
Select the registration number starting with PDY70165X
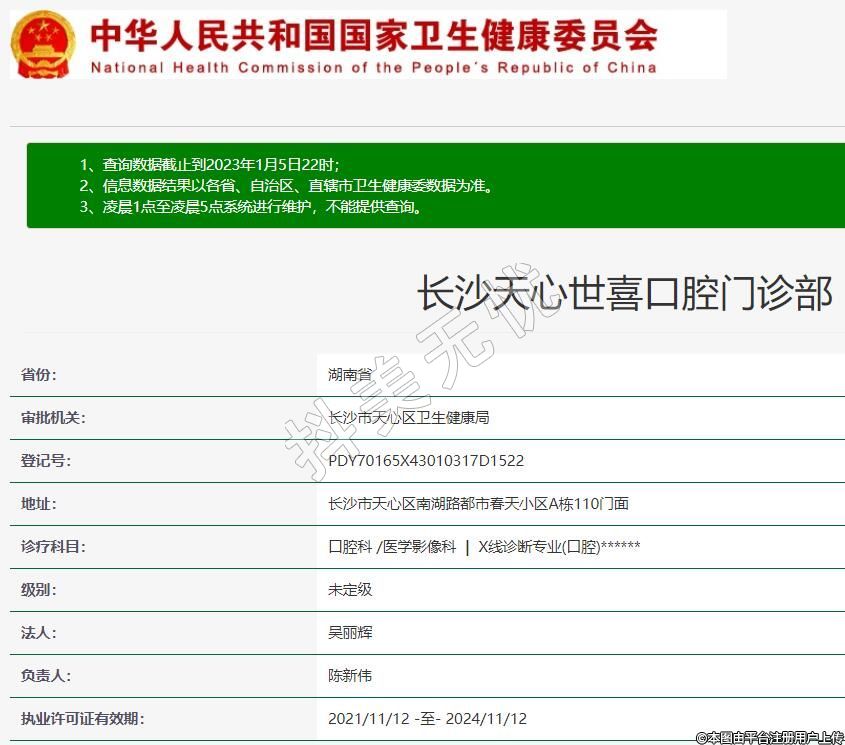coord(426,461)
